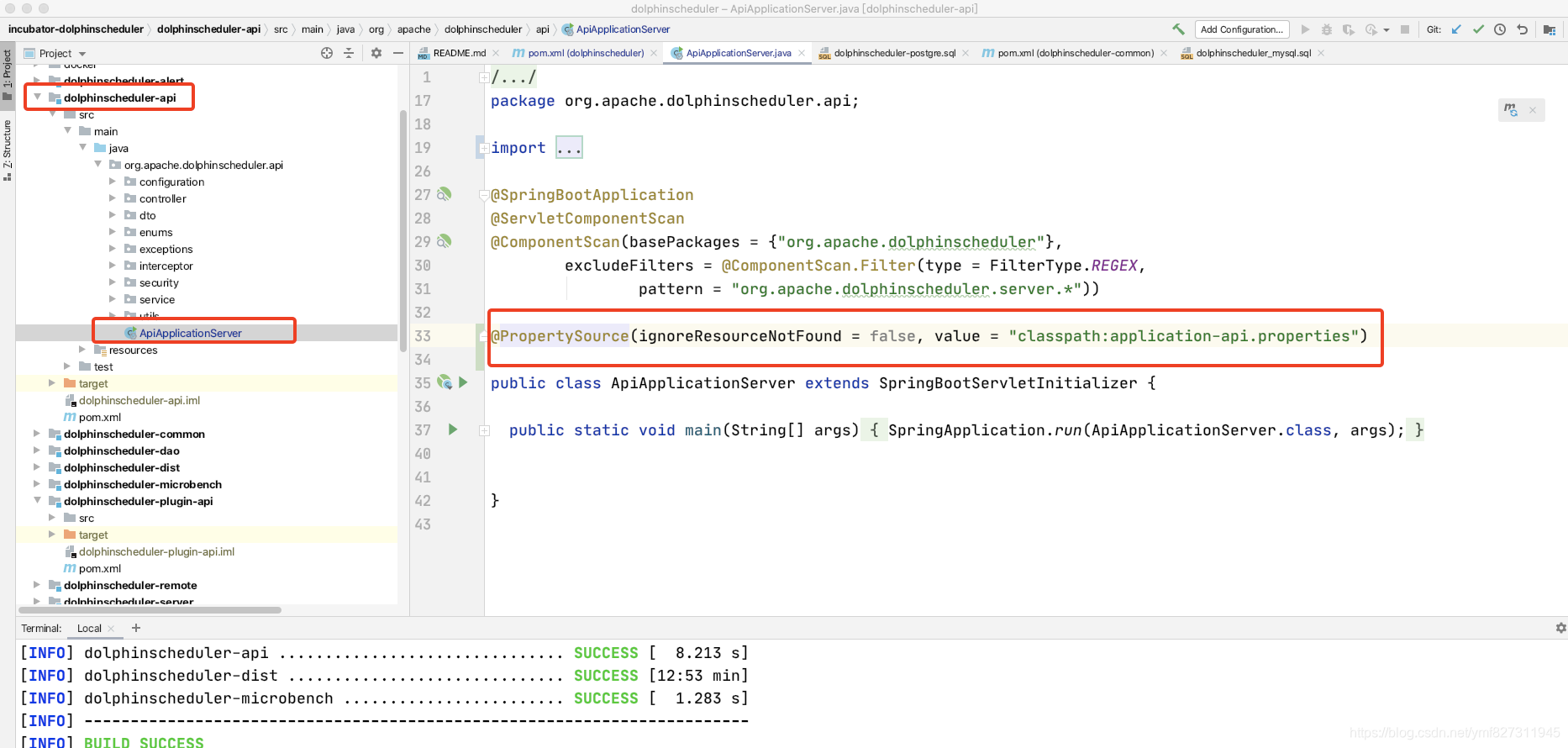Add a new terminal session
Viewport: 1568px width, 748px height.
[136, 628]
